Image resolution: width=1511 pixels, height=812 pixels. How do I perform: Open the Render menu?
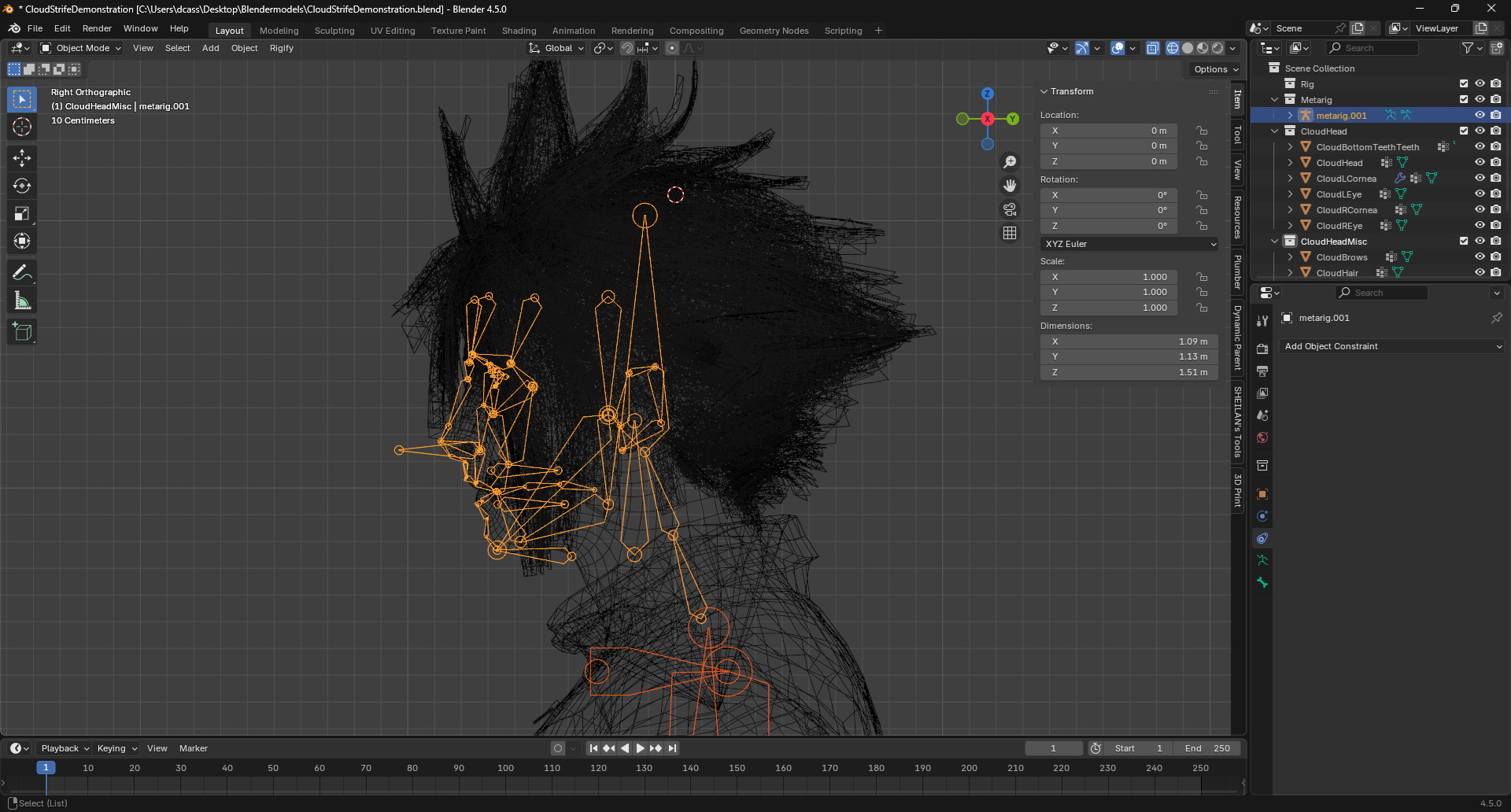[x=97, y=28]
